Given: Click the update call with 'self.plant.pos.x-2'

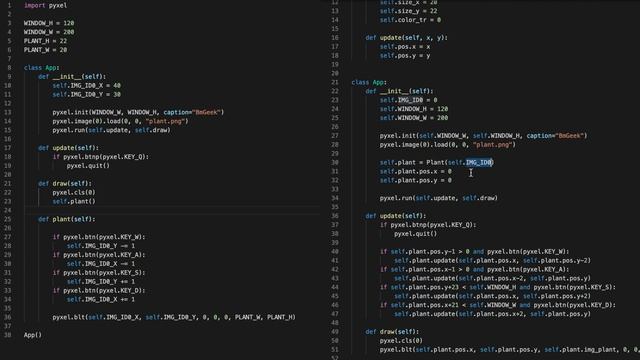Looking at the screenshot, I should (x=492, y=278).
